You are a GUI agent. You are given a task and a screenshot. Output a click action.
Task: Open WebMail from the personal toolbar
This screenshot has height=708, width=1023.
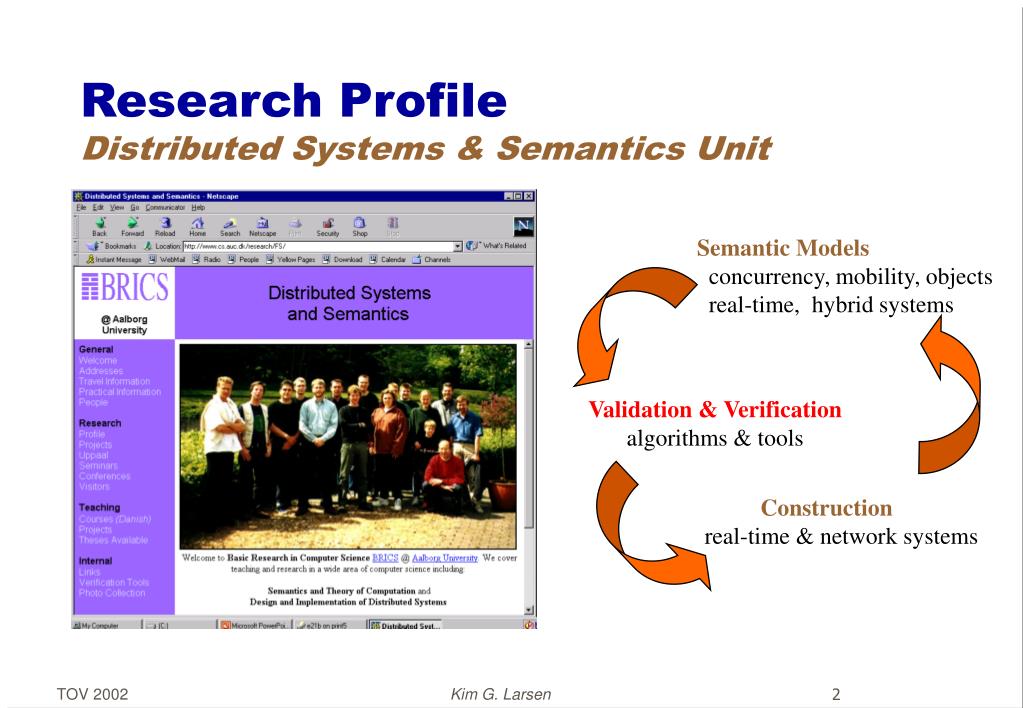click(167, 260)
